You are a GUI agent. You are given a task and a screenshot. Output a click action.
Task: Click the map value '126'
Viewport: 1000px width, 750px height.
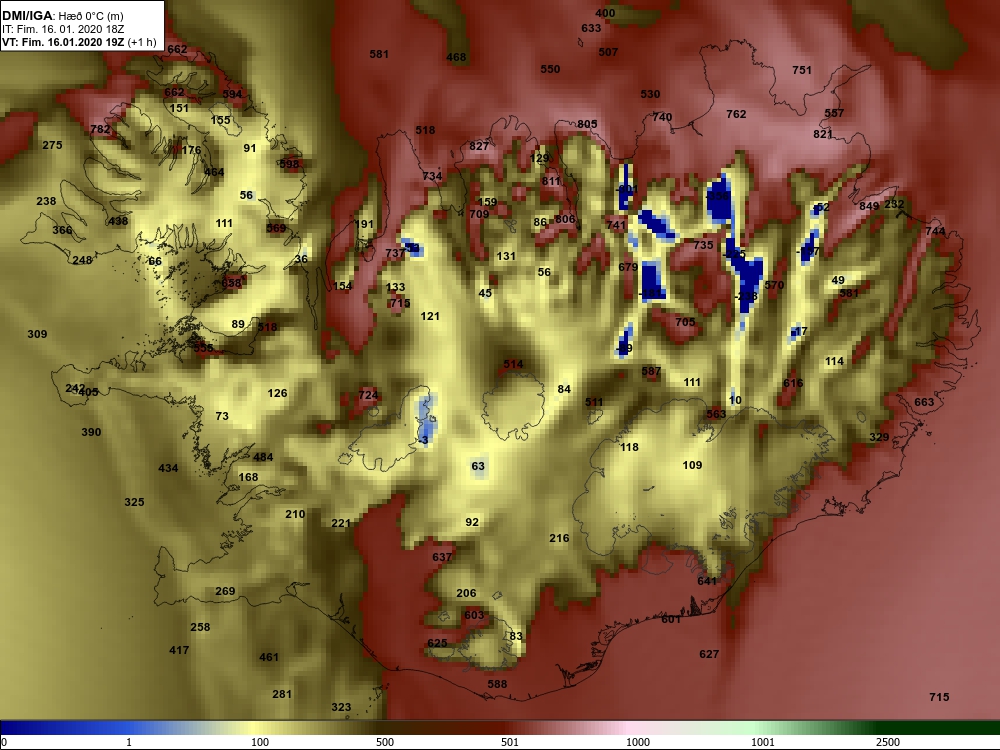[277, 393]
